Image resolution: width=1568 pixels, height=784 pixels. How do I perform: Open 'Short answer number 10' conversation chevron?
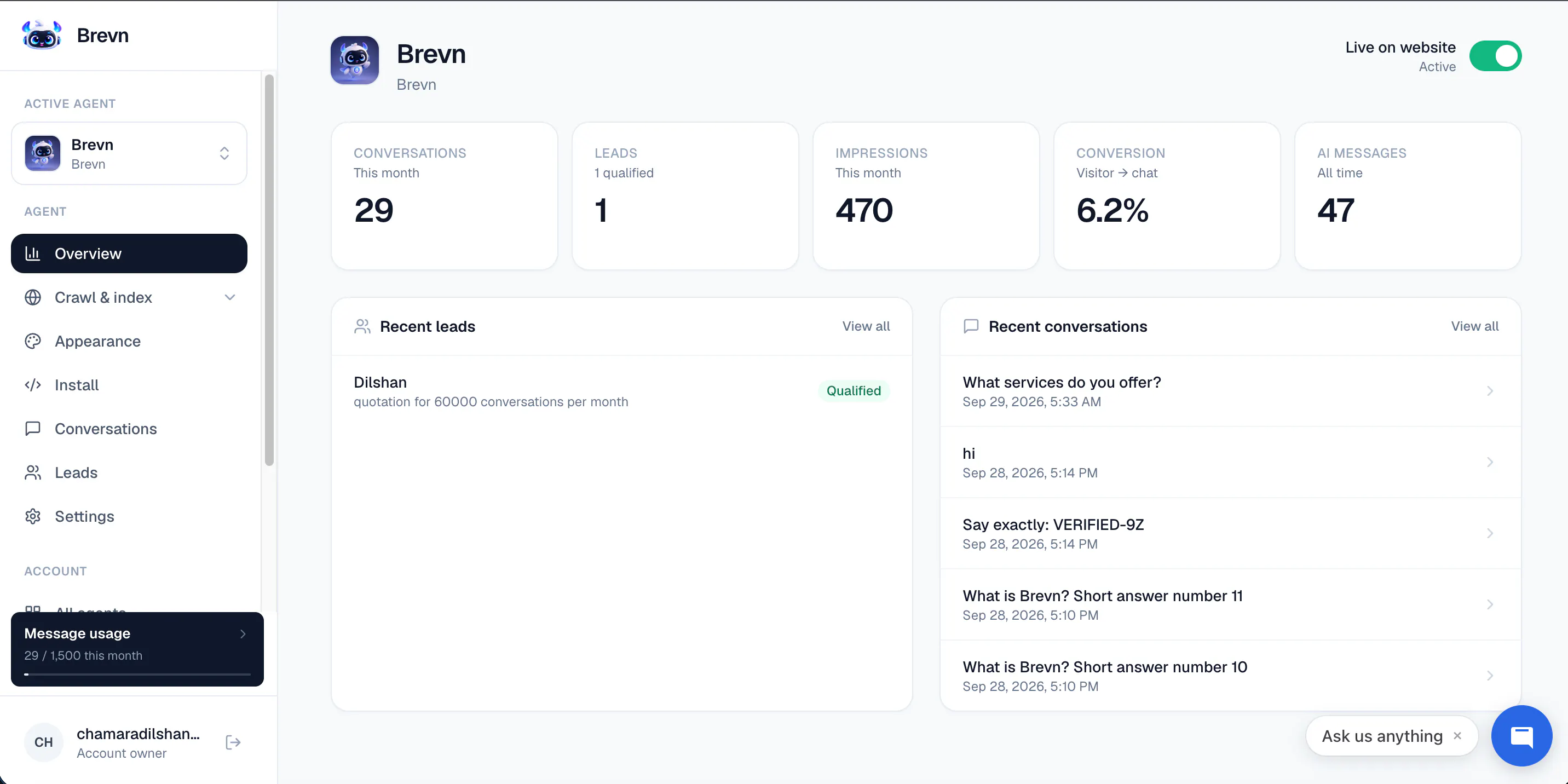[1490, 676]
